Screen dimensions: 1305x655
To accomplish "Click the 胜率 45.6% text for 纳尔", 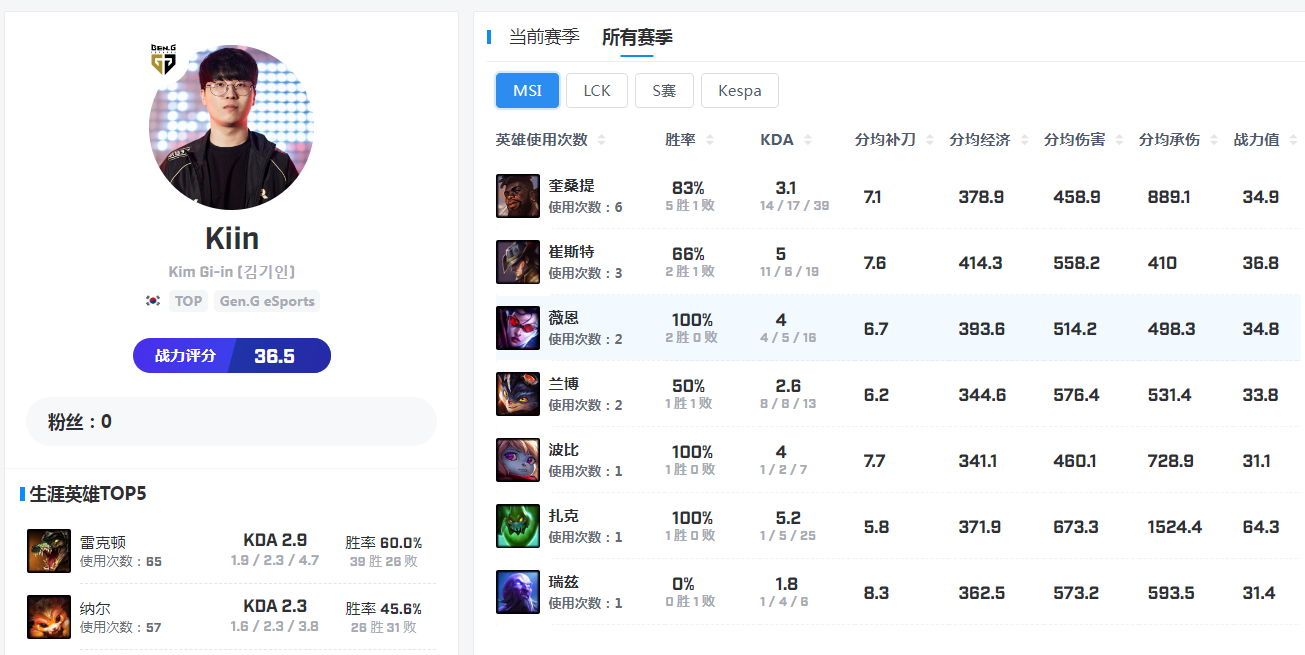I will click(x=384, y=608).
